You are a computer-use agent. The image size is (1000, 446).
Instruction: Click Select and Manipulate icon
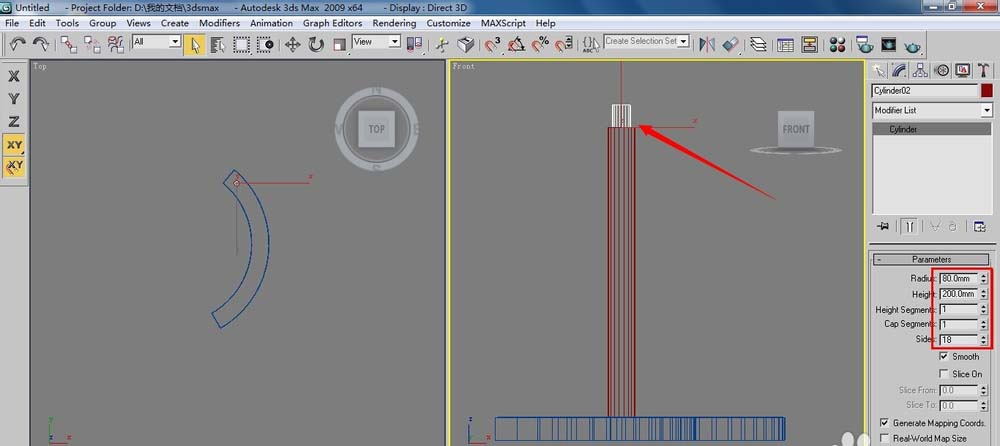pyautogui.click(x=443, y=44)
